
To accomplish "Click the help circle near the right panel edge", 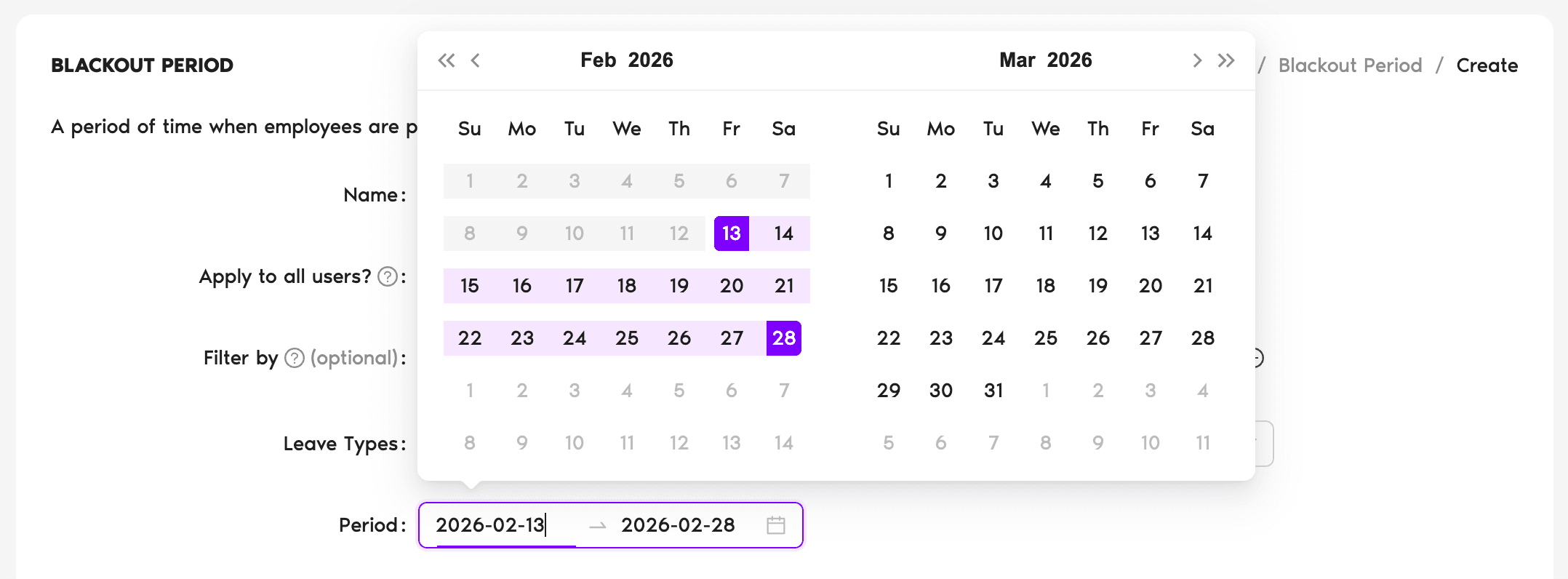I will [x=1257, y=358].
